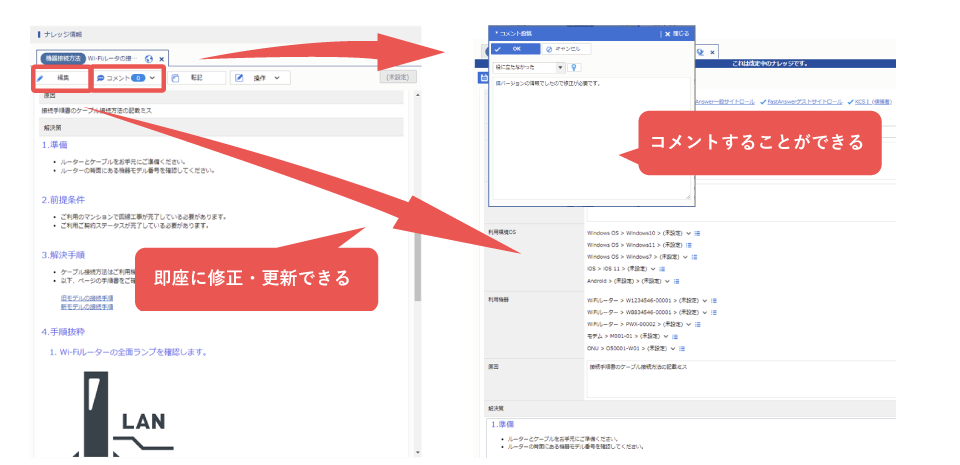Click the globe icon in the left tab
This screenshot has height=465, width=960.
(x=149, y=60)
